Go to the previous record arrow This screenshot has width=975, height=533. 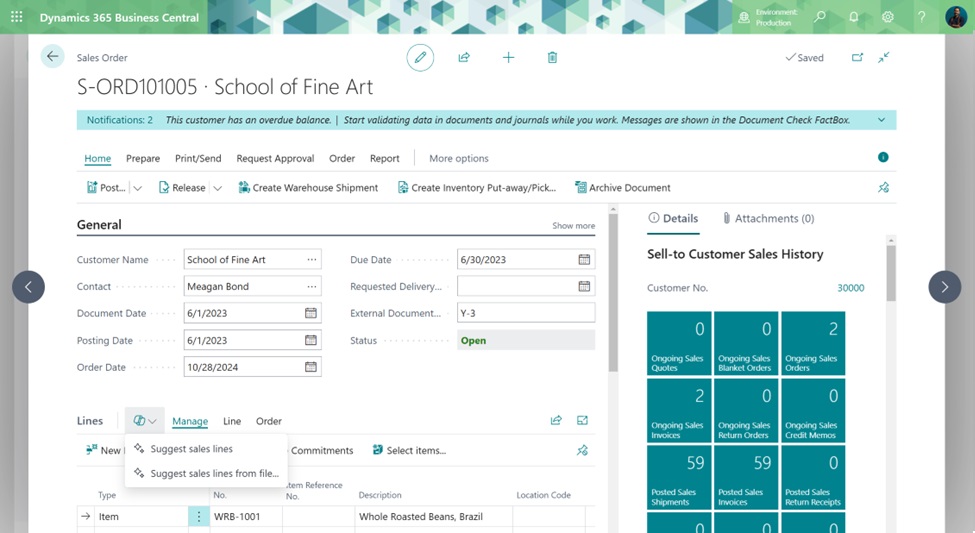[28, 287]
